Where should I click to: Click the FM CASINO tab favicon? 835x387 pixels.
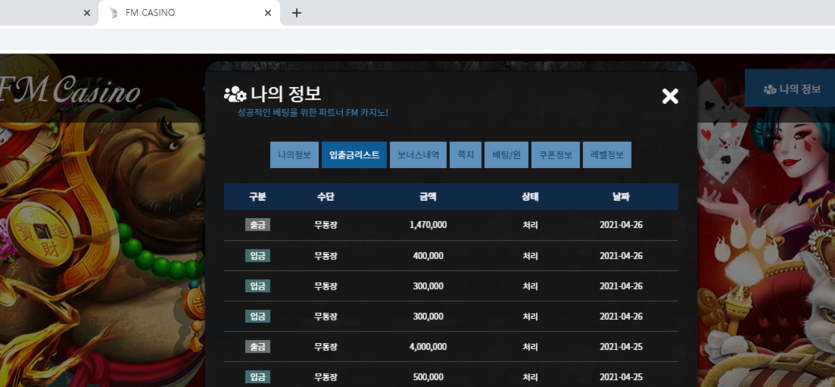[113, 13]
